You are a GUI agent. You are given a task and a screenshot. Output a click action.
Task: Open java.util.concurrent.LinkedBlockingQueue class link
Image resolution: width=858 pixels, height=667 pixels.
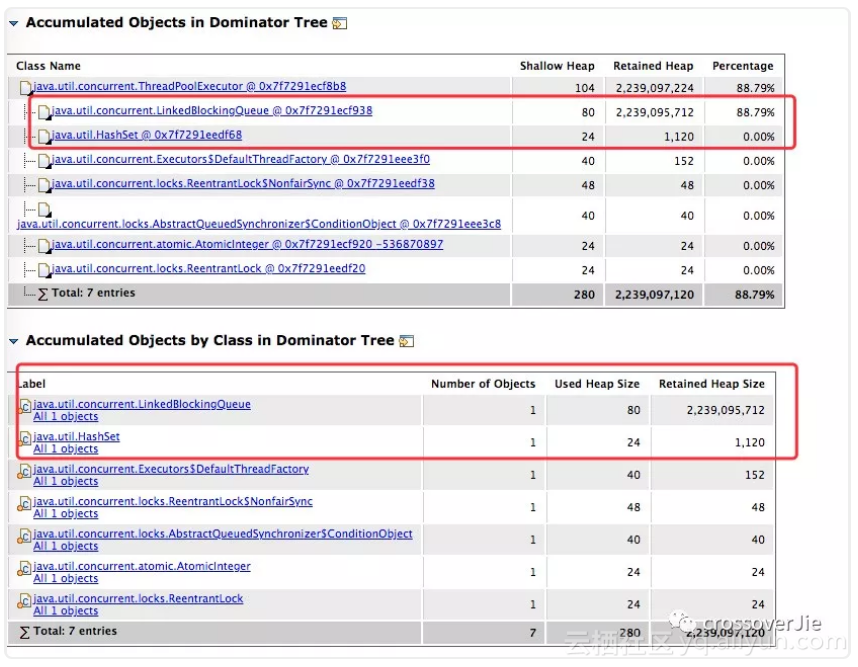point(142,404)
